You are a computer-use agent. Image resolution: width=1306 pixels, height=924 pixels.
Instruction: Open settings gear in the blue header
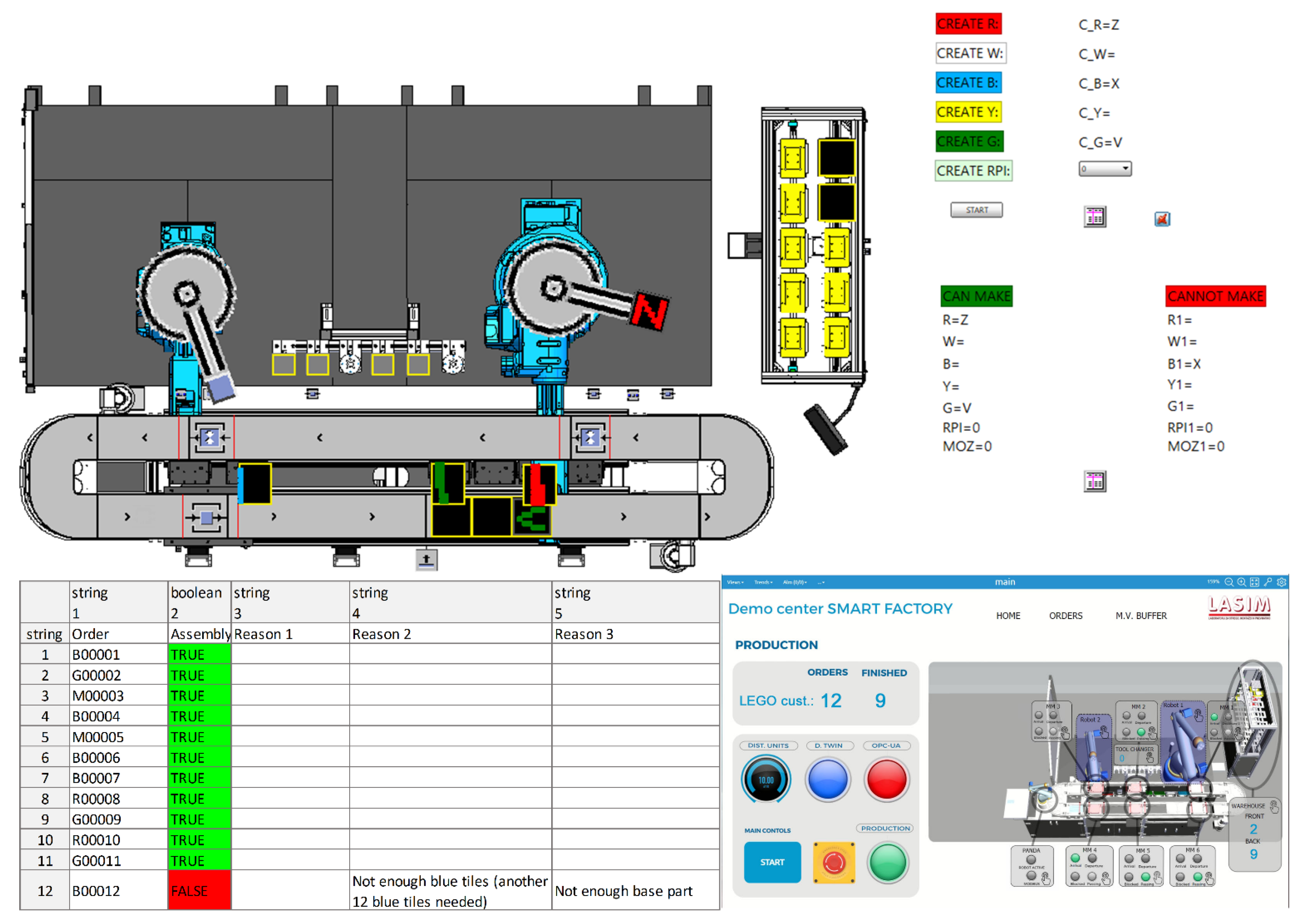click(1282, 582)
